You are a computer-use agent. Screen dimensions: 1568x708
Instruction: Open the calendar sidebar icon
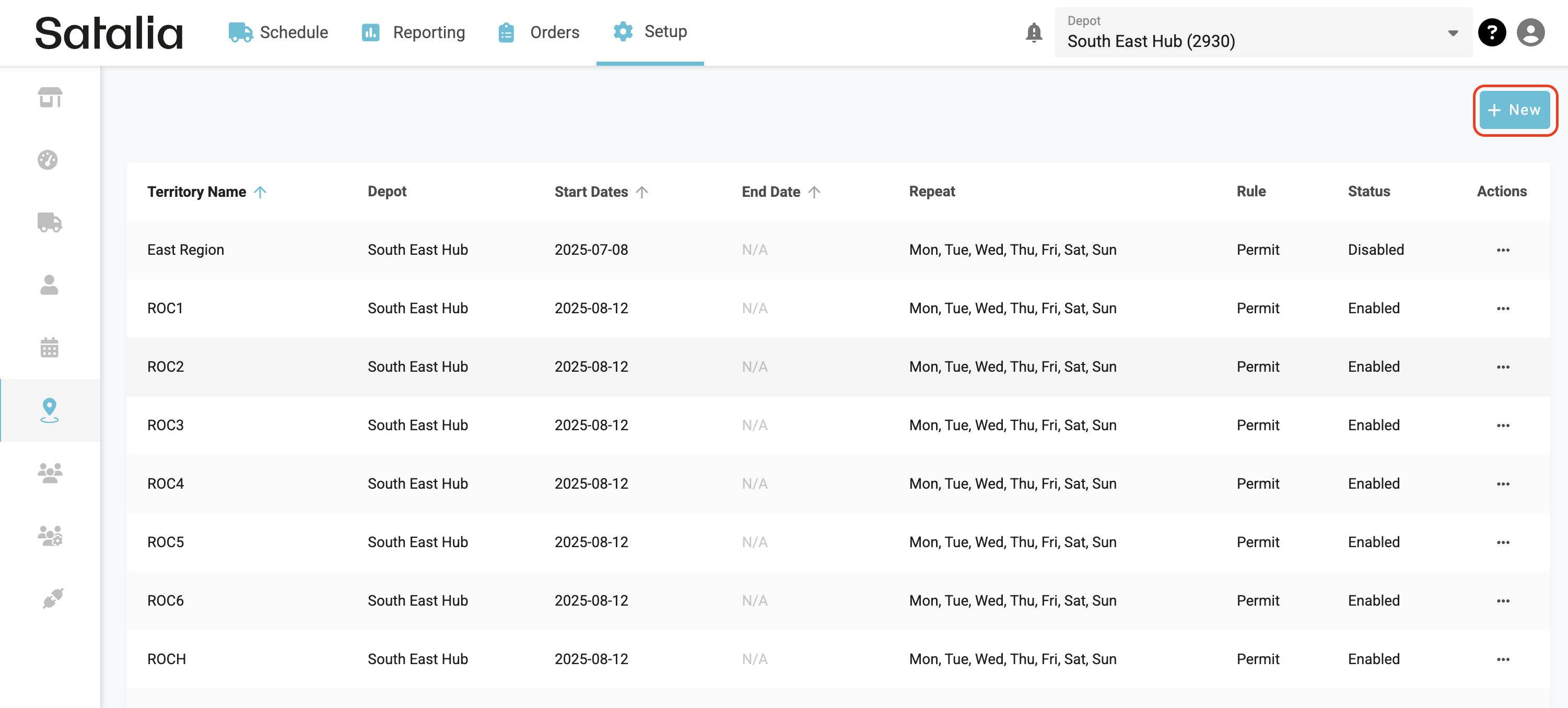coord(49,347)
